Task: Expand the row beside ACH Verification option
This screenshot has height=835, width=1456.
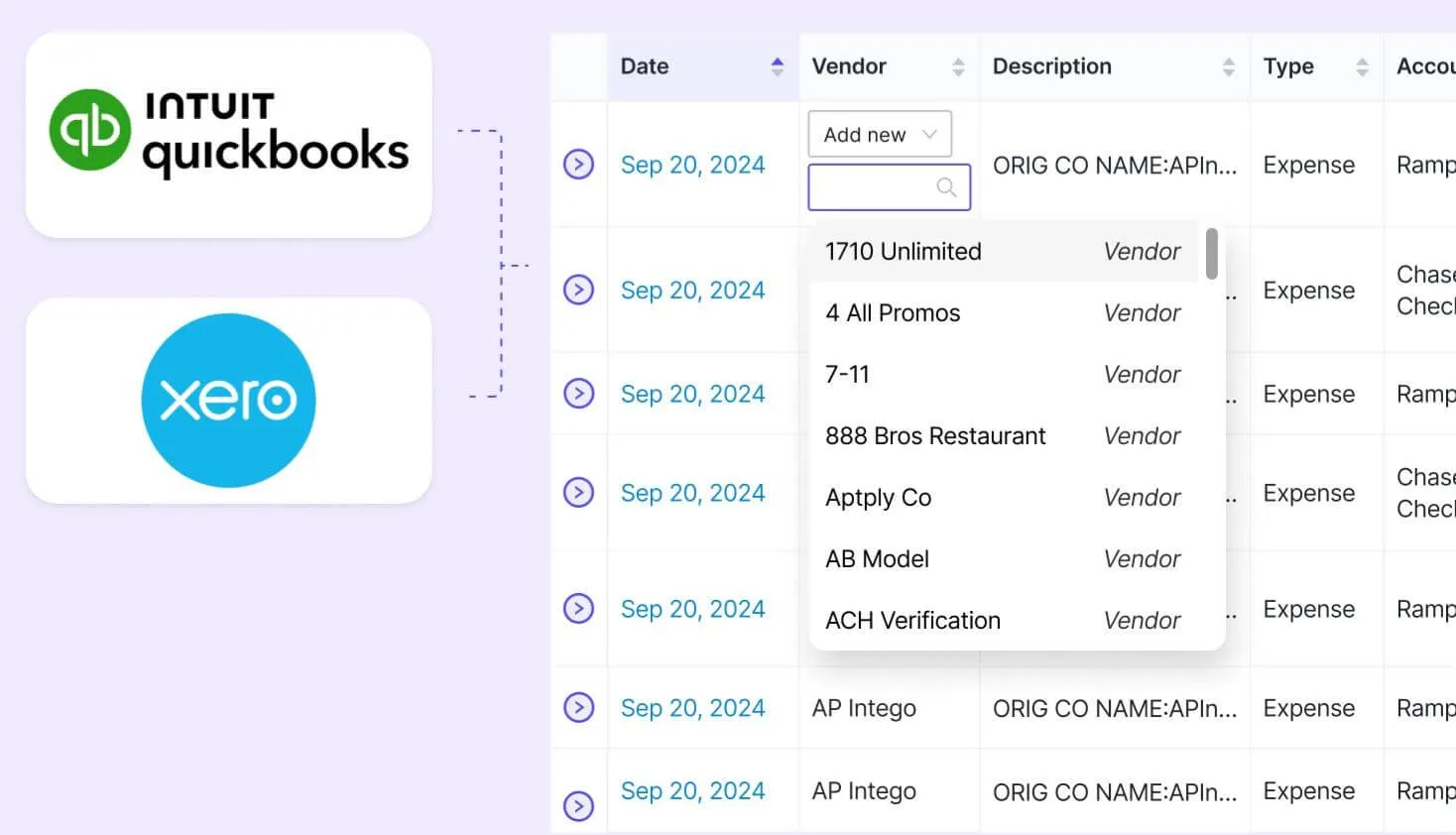Action: point(578,608)
